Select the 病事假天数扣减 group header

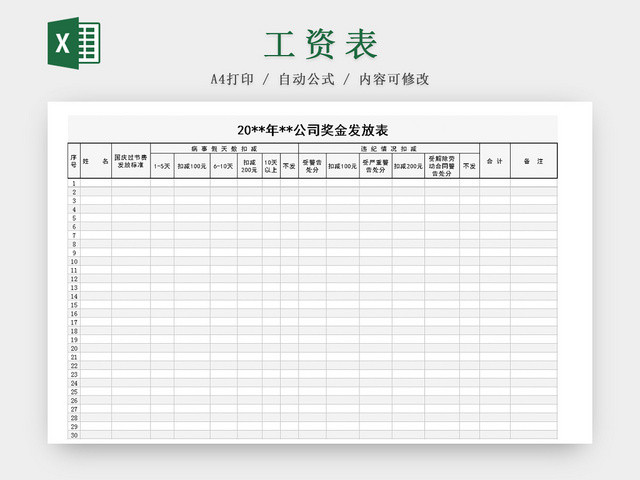point(224,149)
